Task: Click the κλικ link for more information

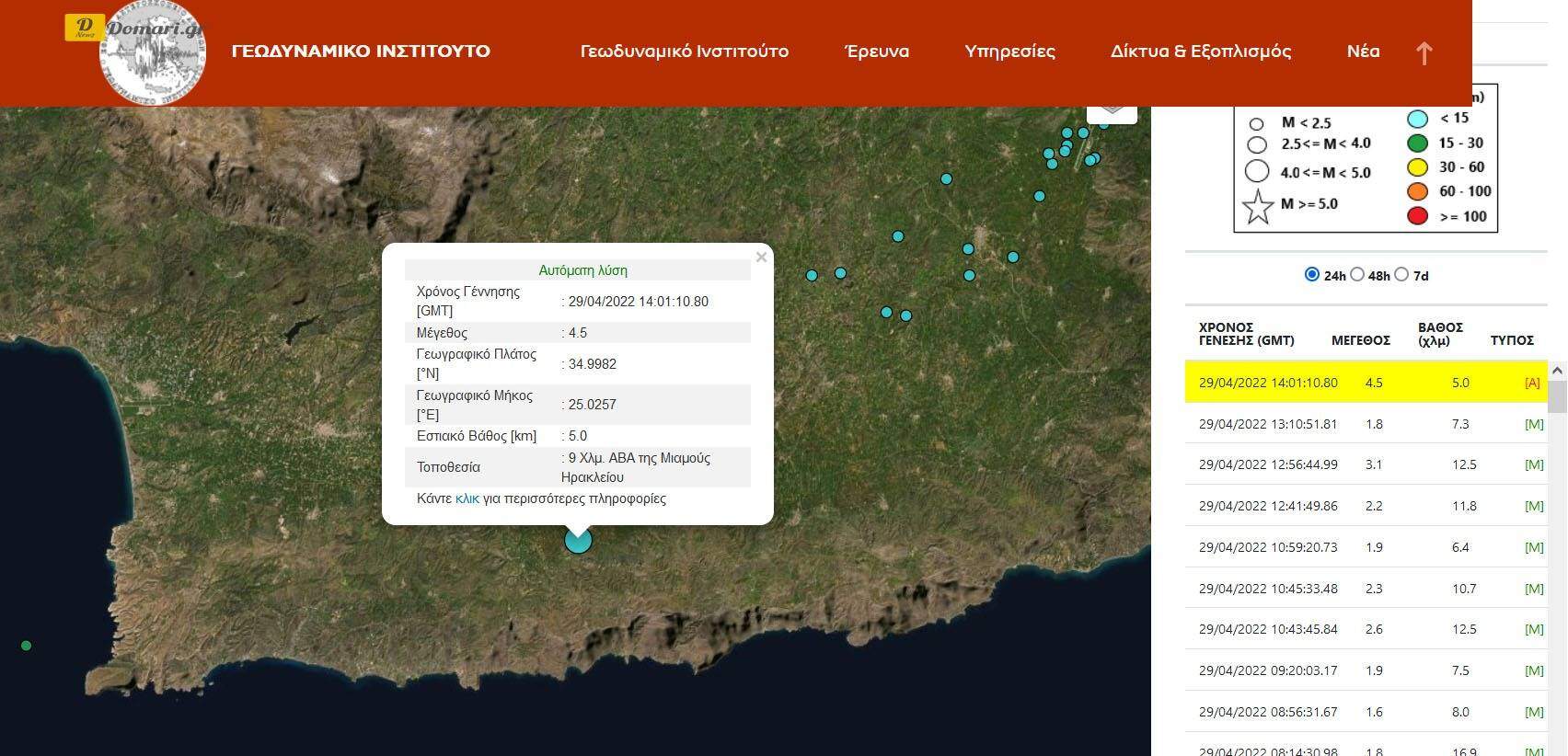Action: coord(467,498)
